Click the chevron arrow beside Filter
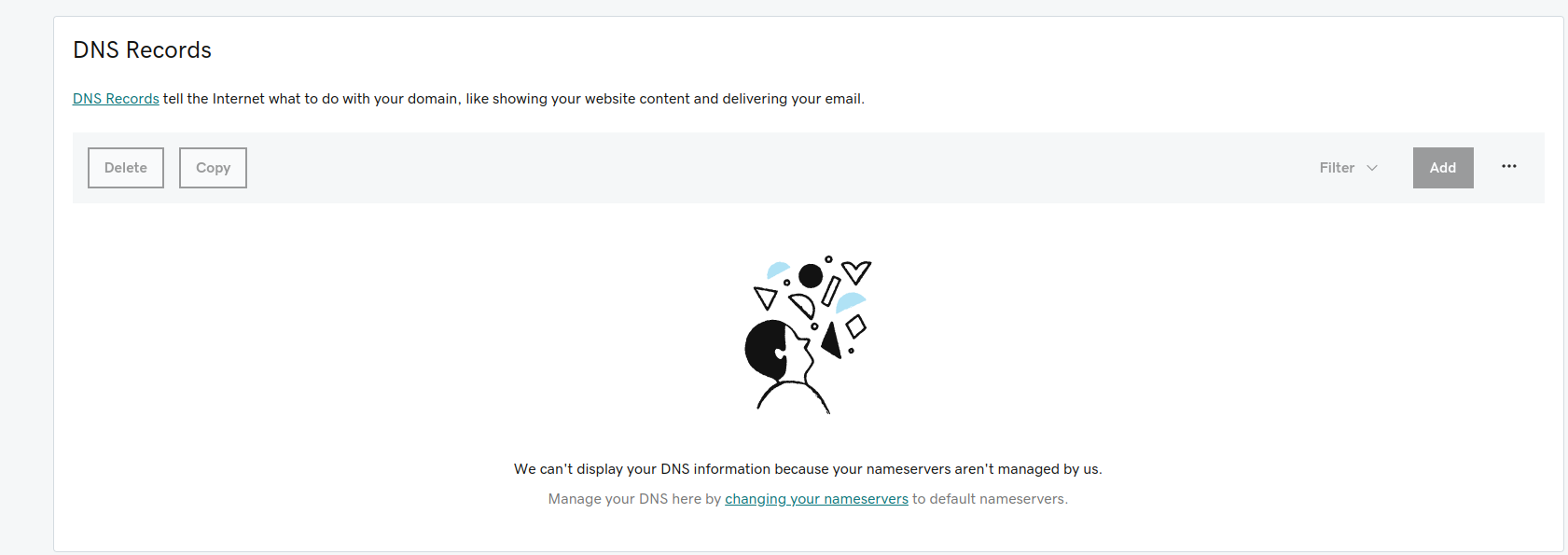Screen dimensions: 1568x555 1372,168
